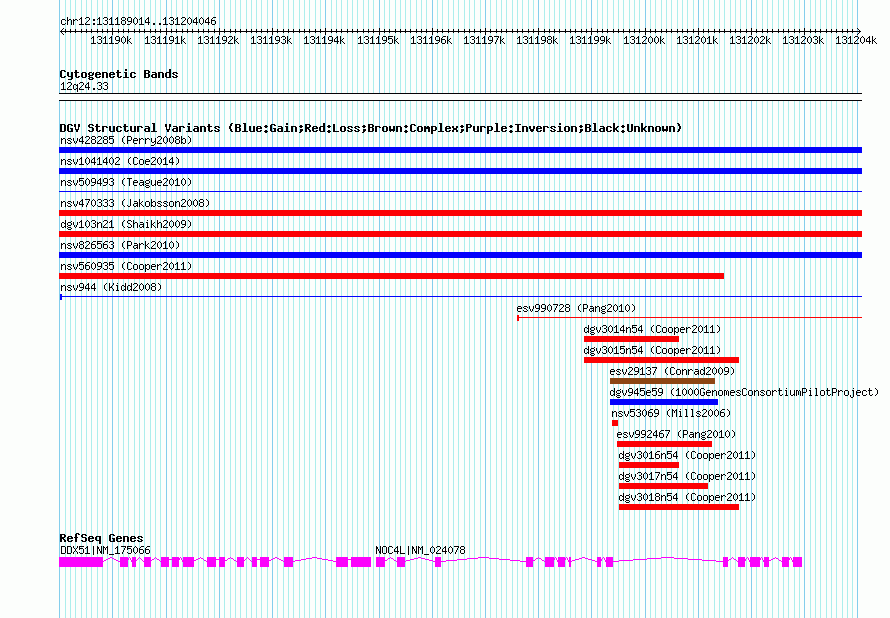Select the blue gain bar under nsv428285
Screen dimensions: 890x618
coord(460,150)
